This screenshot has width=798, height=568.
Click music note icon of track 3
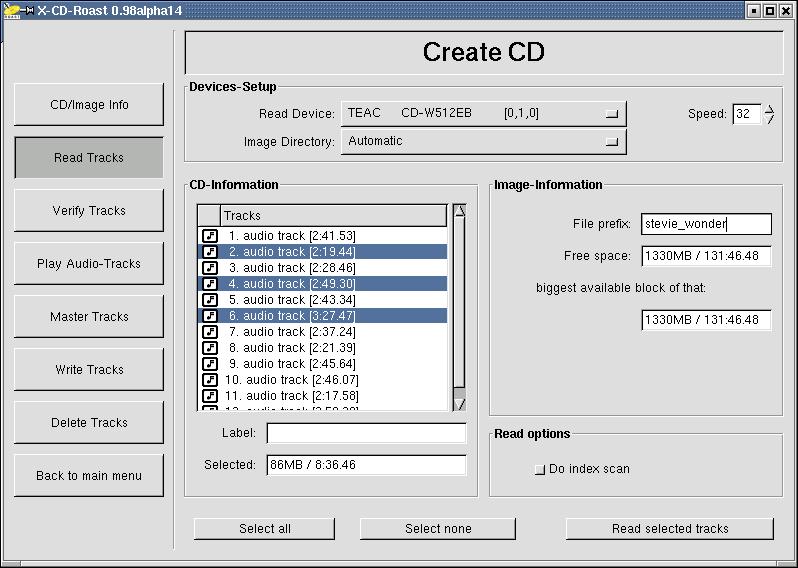point(210,268)
